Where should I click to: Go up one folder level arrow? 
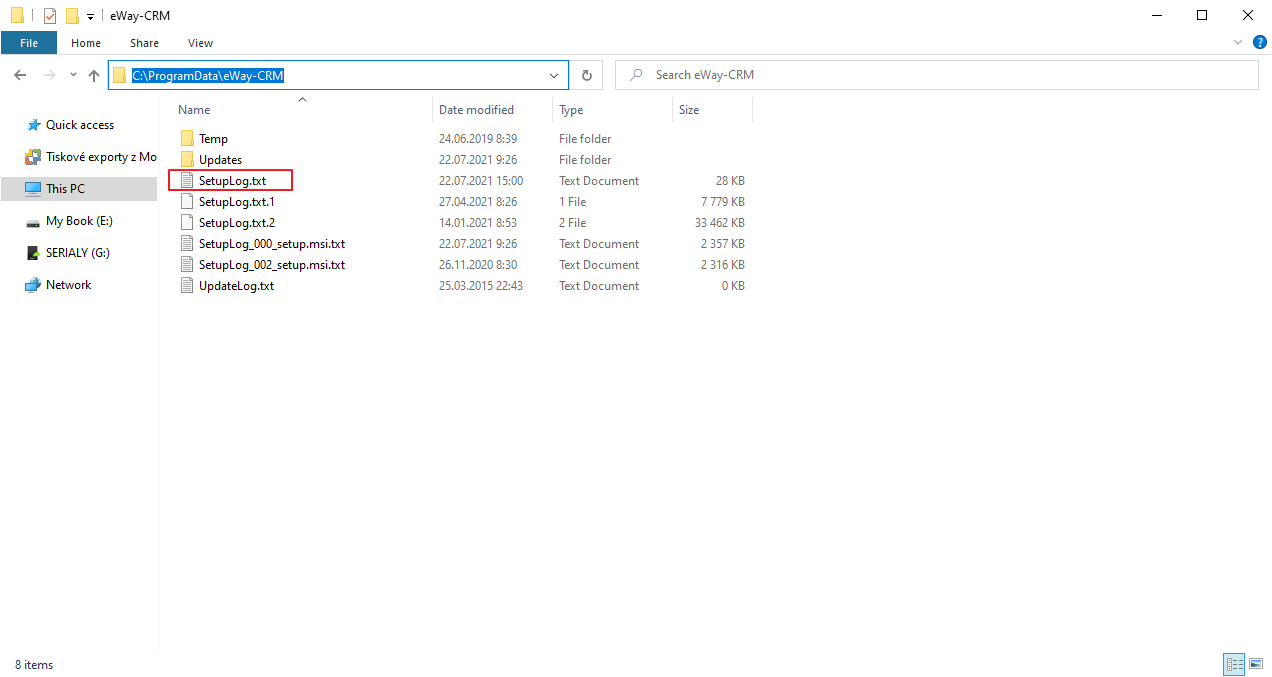click(x=94, y=75)
